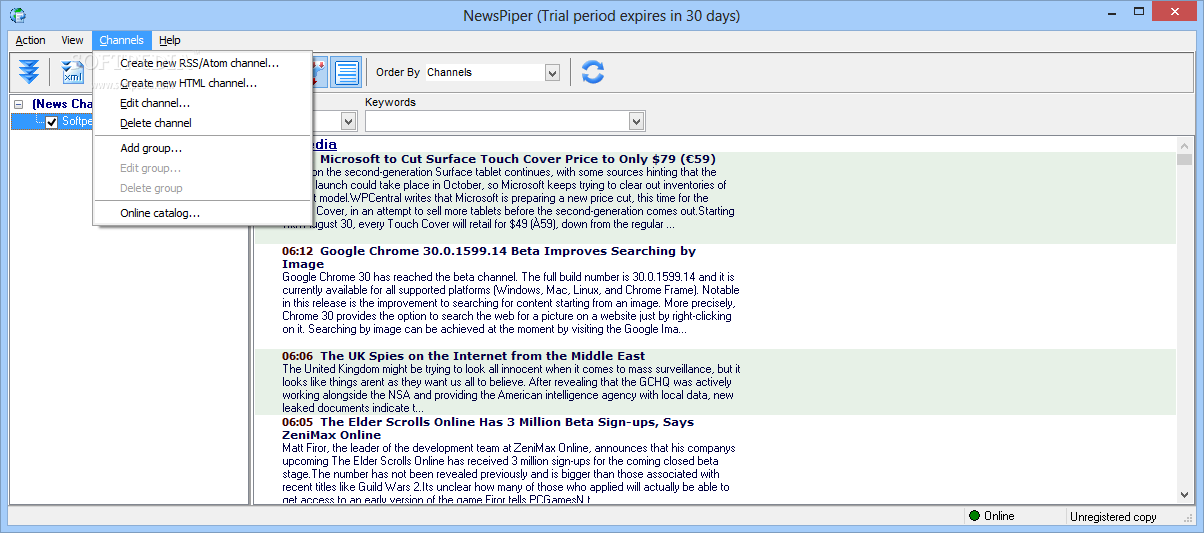
Task: Open the Action menu
Action: (x=30, y=40)
